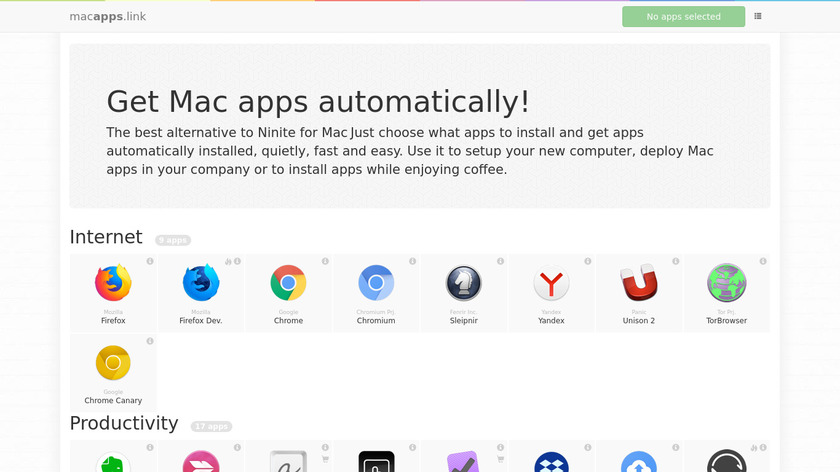Image resolution: width=840 pixels, height=472 pixels.
Task: Select the blue cloud upload app icon
Action: [639, 462]
